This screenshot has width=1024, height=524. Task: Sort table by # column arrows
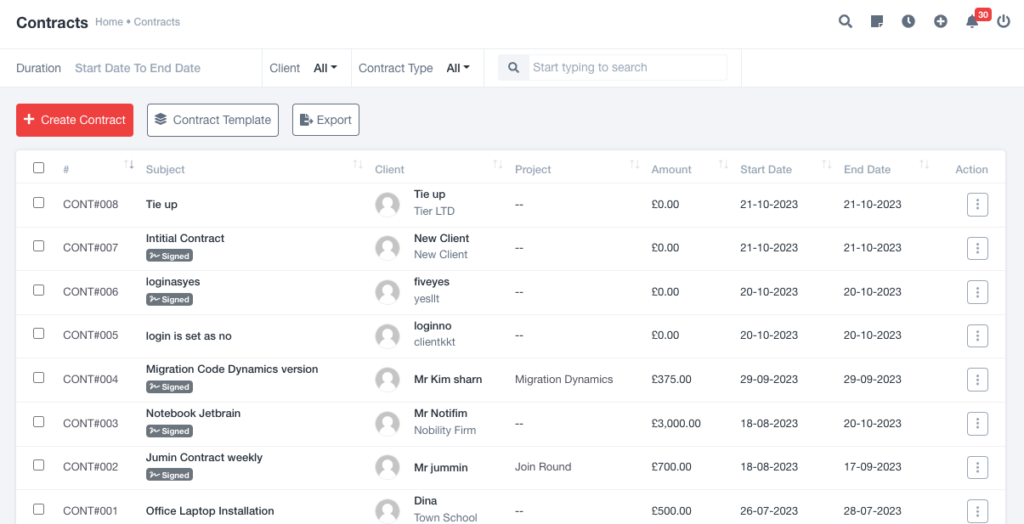point(129,165)
